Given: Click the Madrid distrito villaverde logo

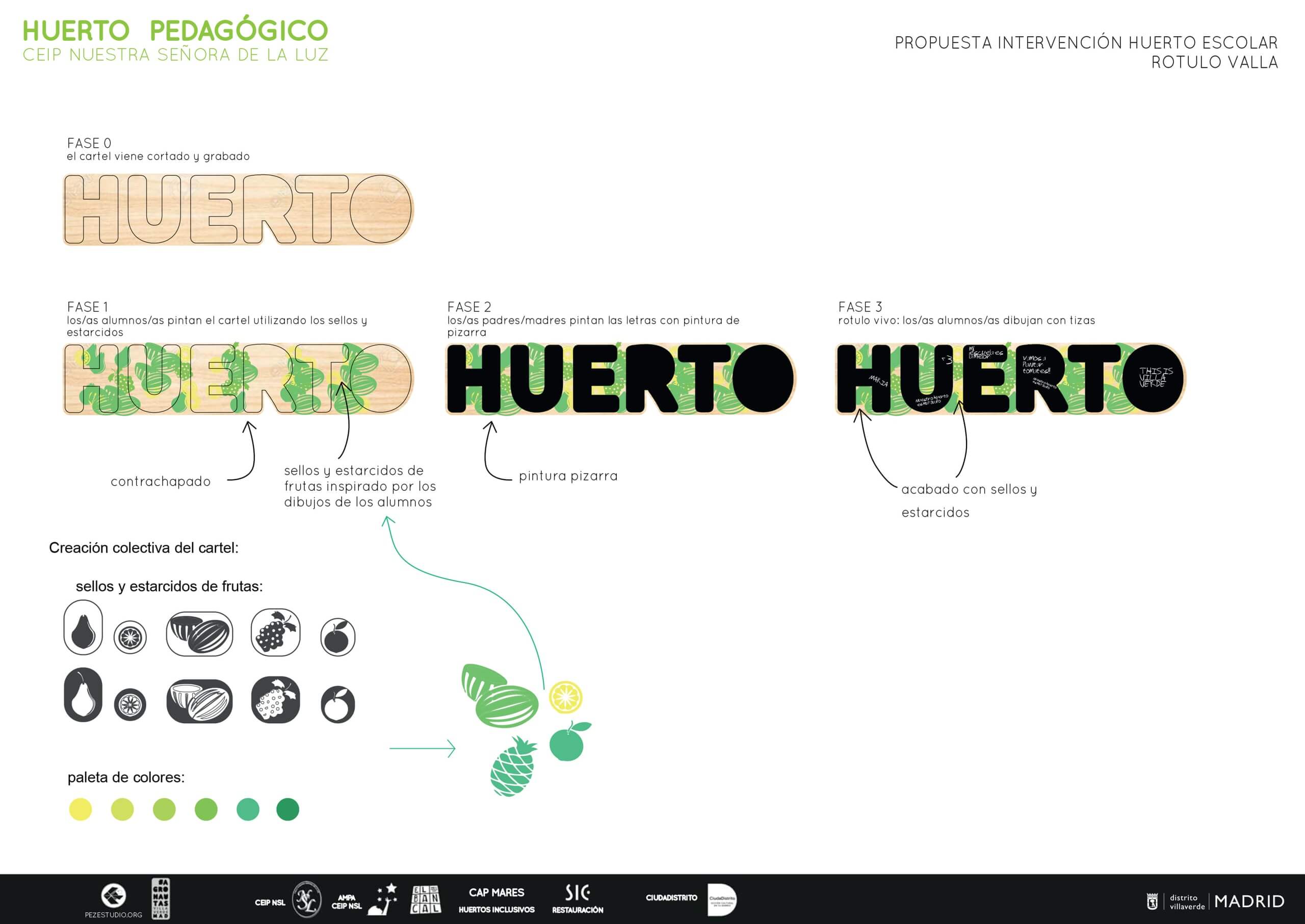Looking at the screenshot, I should pyautogui.click(x=1215, y=901).
